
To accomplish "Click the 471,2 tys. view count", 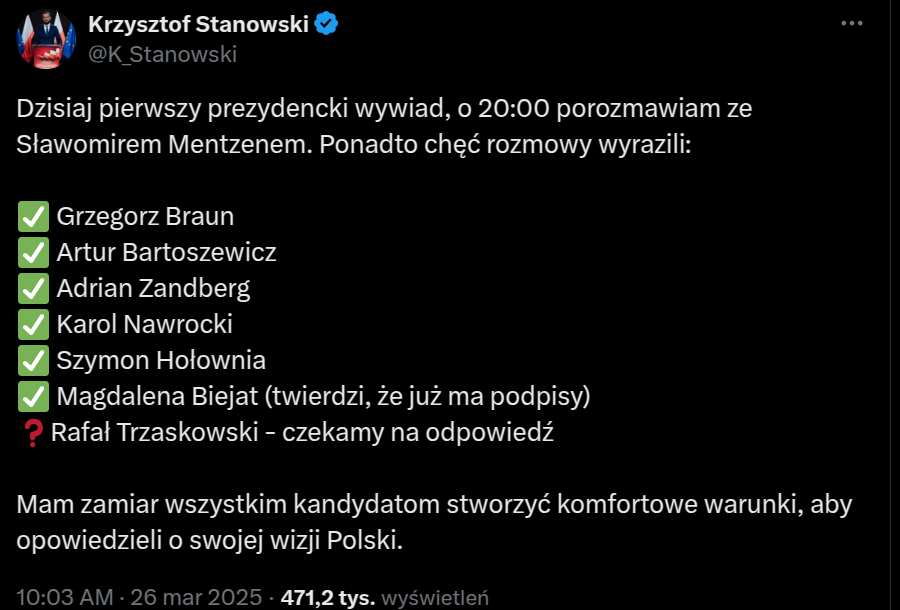I will [329, 598].
